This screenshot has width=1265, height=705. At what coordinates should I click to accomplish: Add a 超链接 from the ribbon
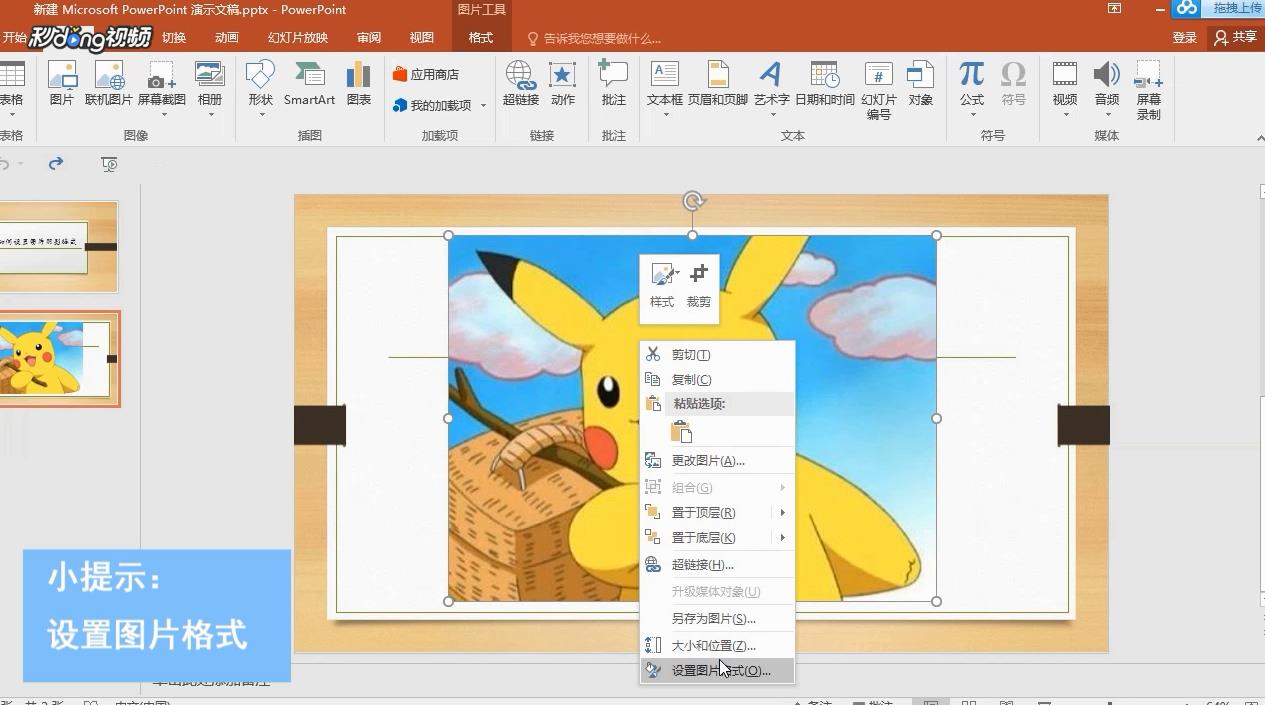click(x=520, y=84)
